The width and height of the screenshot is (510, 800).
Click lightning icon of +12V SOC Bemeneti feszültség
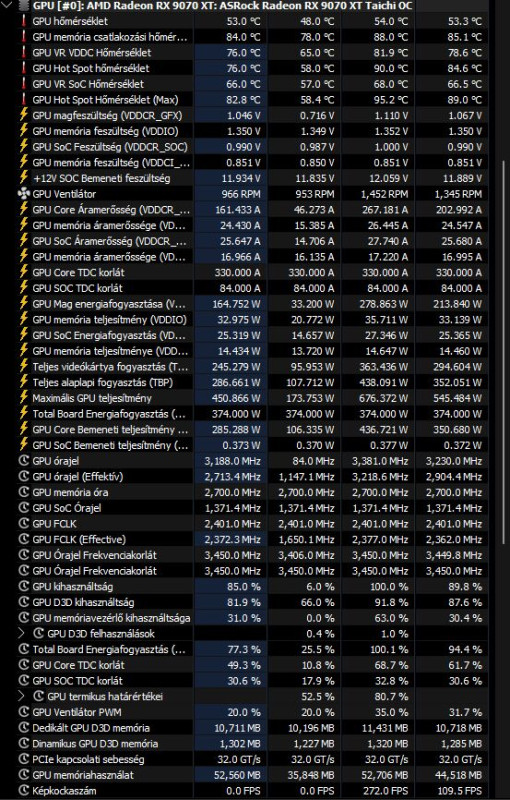pyautogui.click(x=23, y=178)
